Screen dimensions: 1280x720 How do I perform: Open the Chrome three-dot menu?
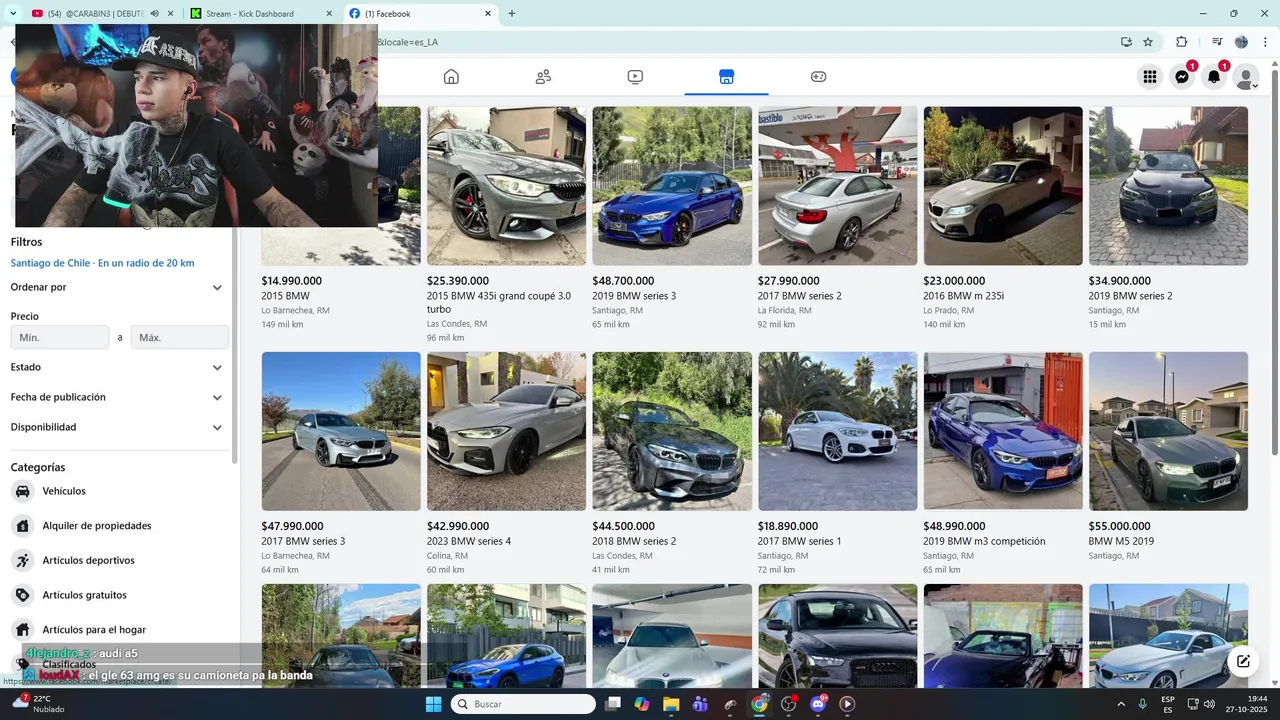coord(1264,42)
